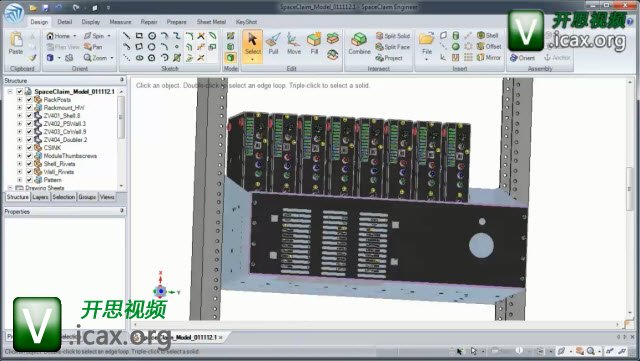Click the Mirror tool
Screen dimensions: 640x361
[489, 58]
